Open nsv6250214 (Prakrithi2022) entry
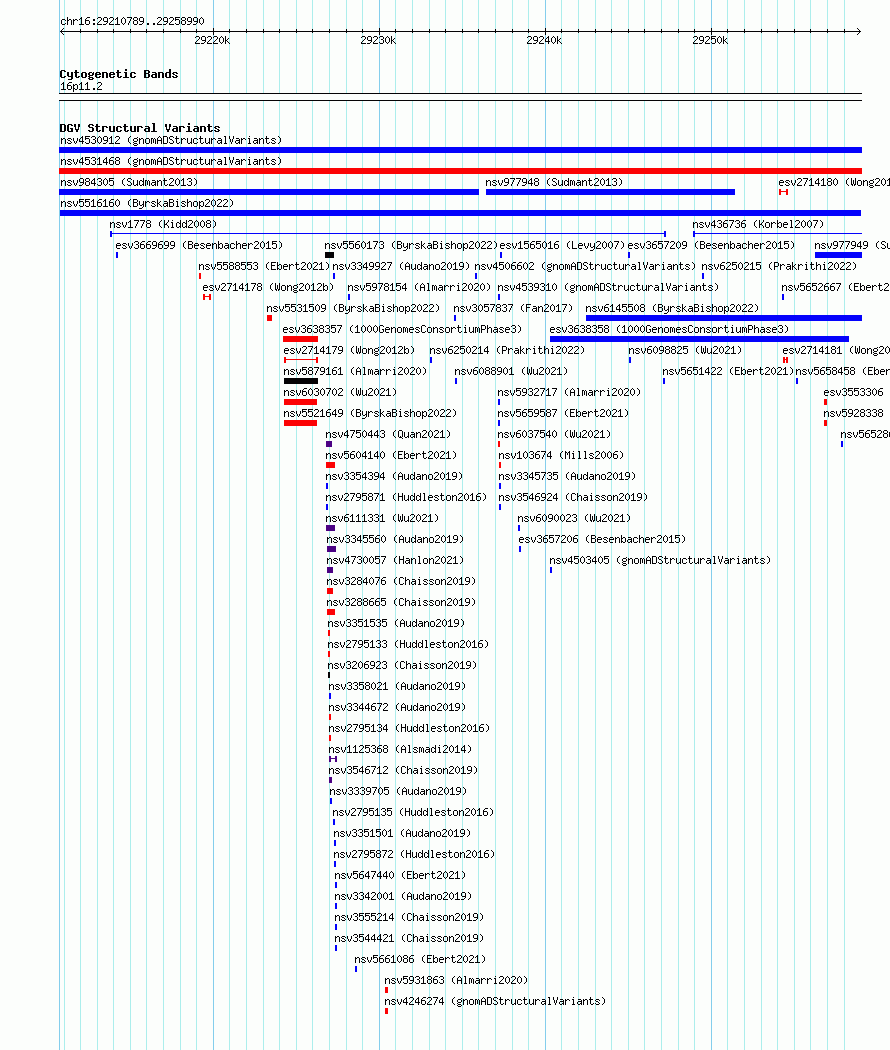 coord(507,350)
